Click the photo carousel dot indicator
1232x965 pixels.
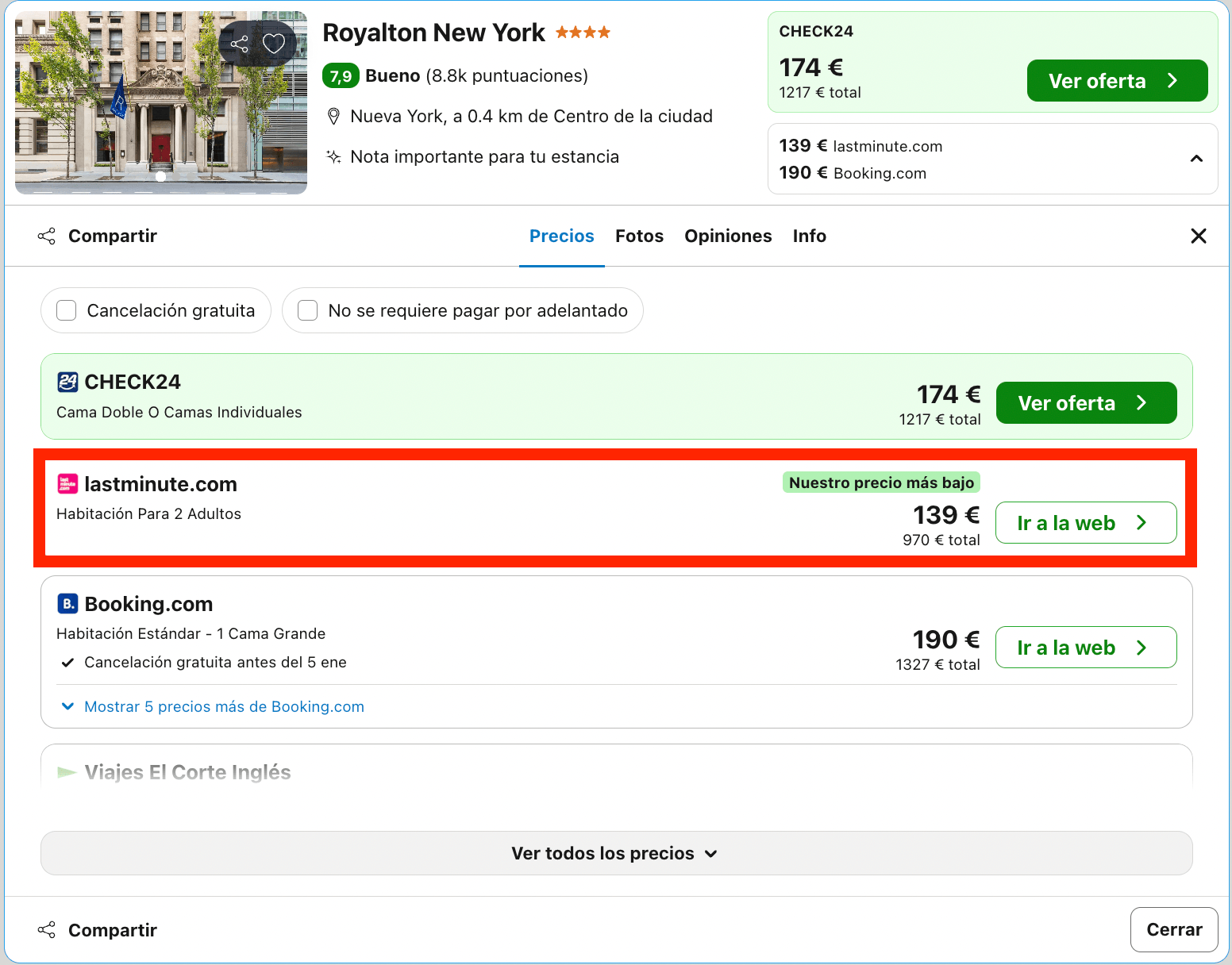click(x=161, y=177)
